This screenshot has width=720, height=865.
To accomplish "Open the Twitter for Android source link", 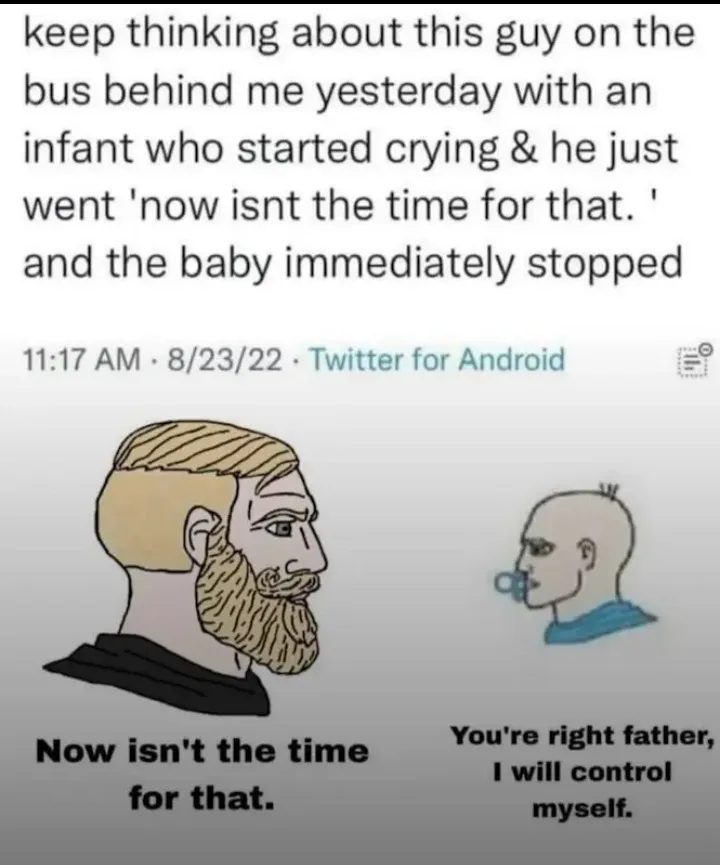I will pyautogui.click(x=439, y=360).
